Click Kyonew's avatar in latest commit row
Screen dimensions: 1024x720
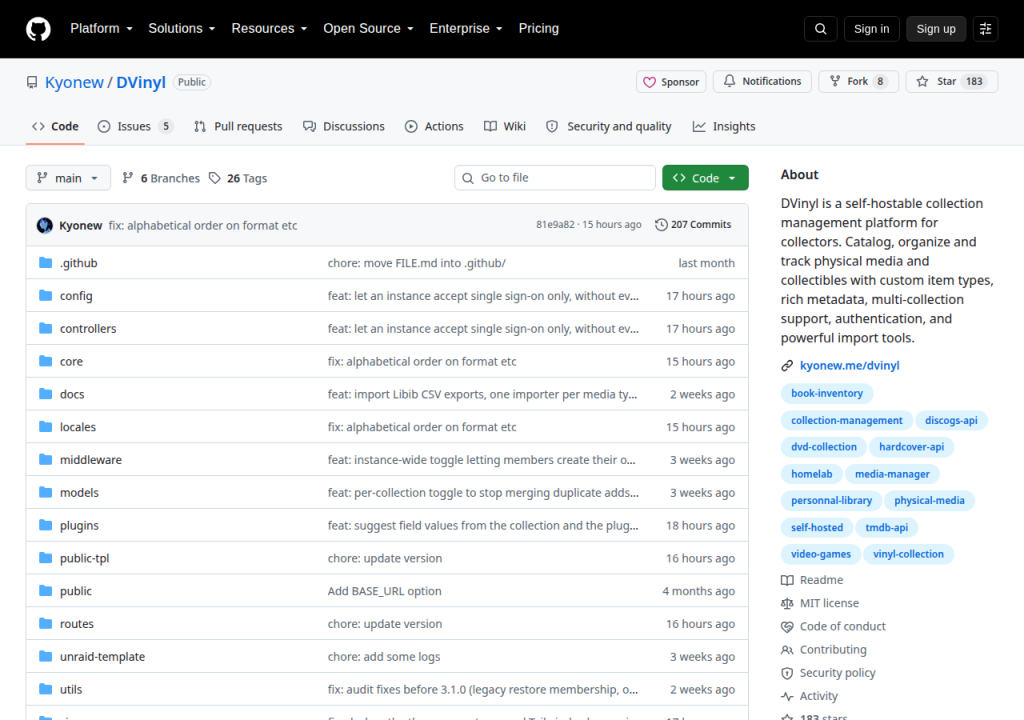pos(44,225)
